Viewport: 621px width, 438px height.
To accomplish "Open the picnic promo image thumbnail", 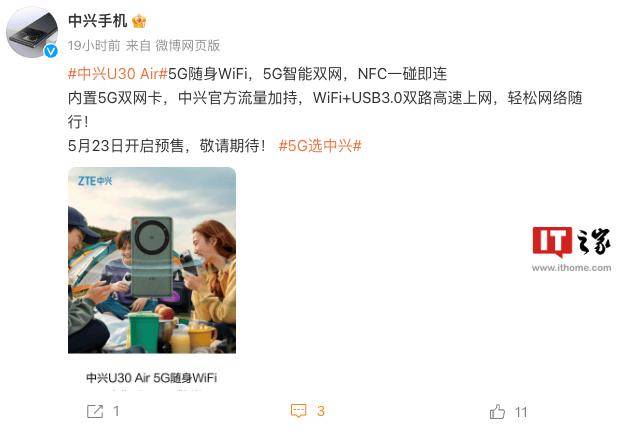I will click(x=152, y=260).
